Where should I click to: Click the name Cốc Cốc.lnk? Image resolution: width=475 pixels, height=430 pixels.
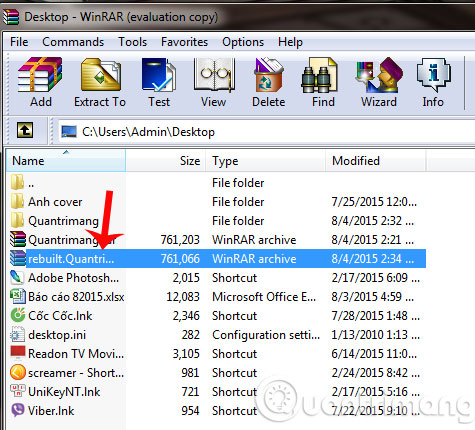(x=60, y=316)
